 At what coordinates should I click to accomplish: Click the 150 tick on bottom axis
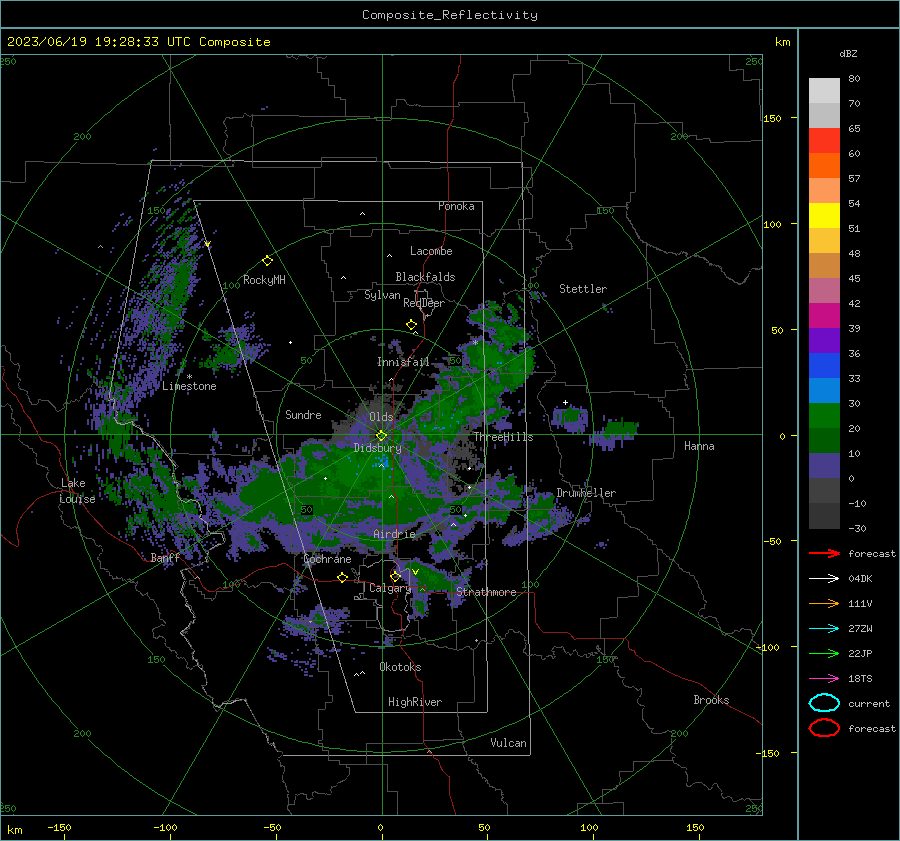pos(695,828)
